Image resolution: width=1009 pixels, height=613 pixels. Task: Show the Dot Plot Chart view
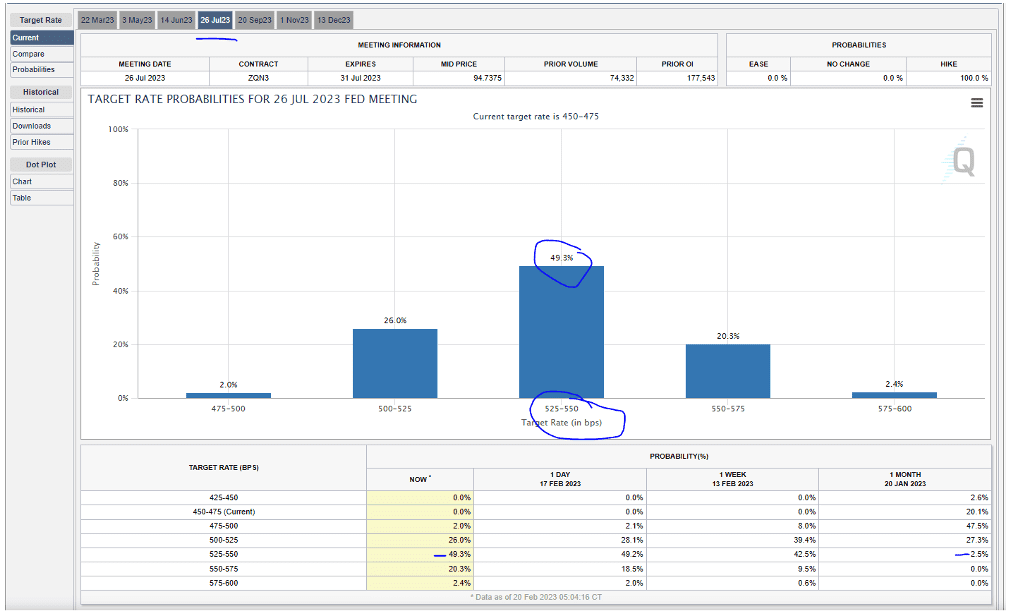pyautogui.click(x=41, y=182)
